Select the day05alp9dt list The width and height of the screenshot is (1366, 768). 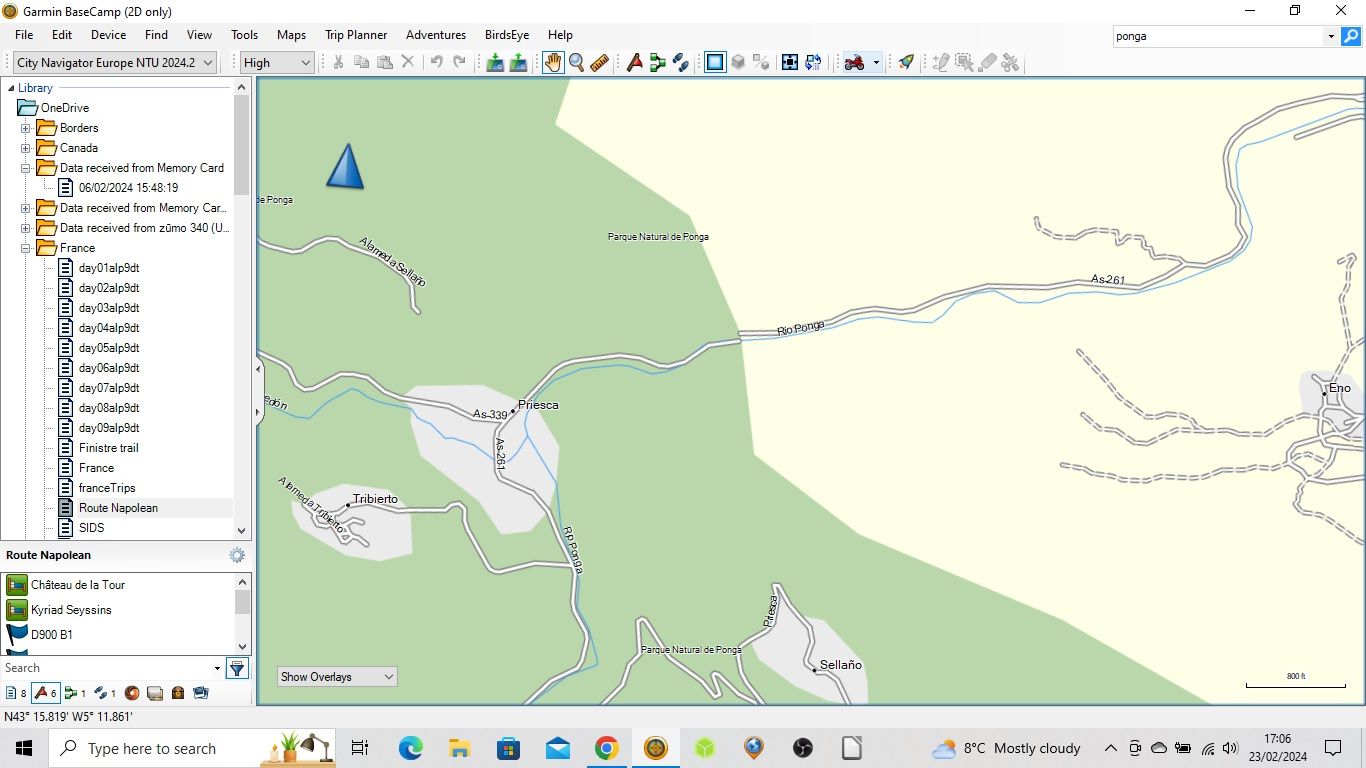coord(108,348)
